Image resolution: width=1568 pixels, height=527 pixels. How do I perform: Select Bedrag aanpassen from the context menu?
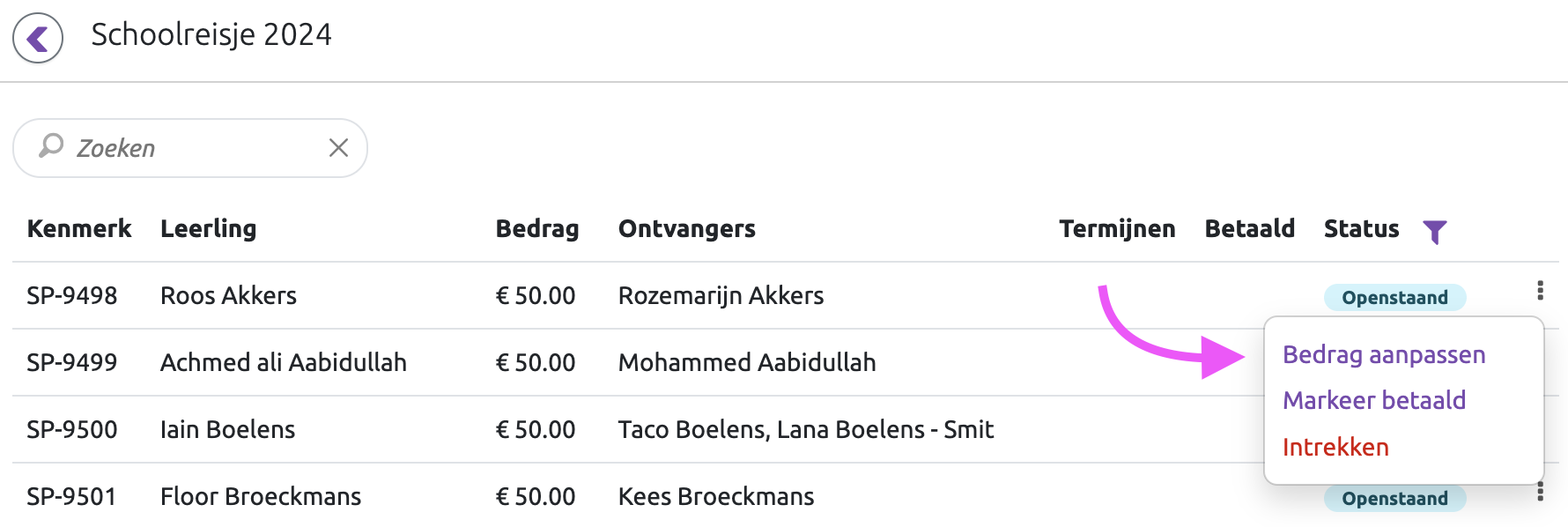[x=1383, y=355]
